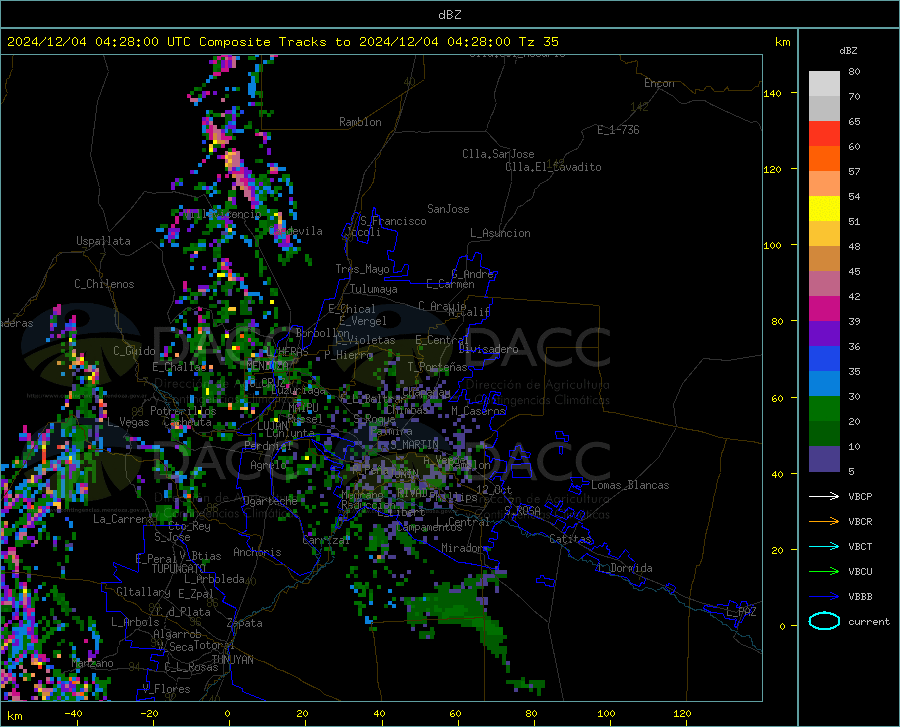Click the 'current' legend label
Screen dimensions: 900x727
click(x=869, y=621)
